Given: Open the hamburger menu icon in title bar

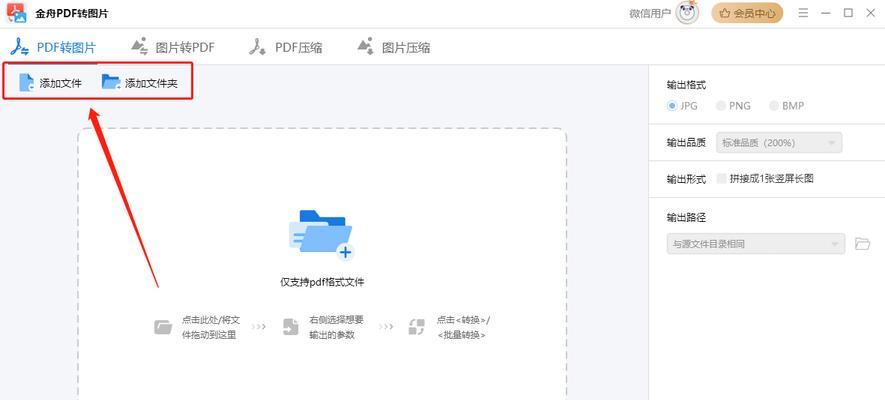Looking at the screenshot, I should coord(803,13).
